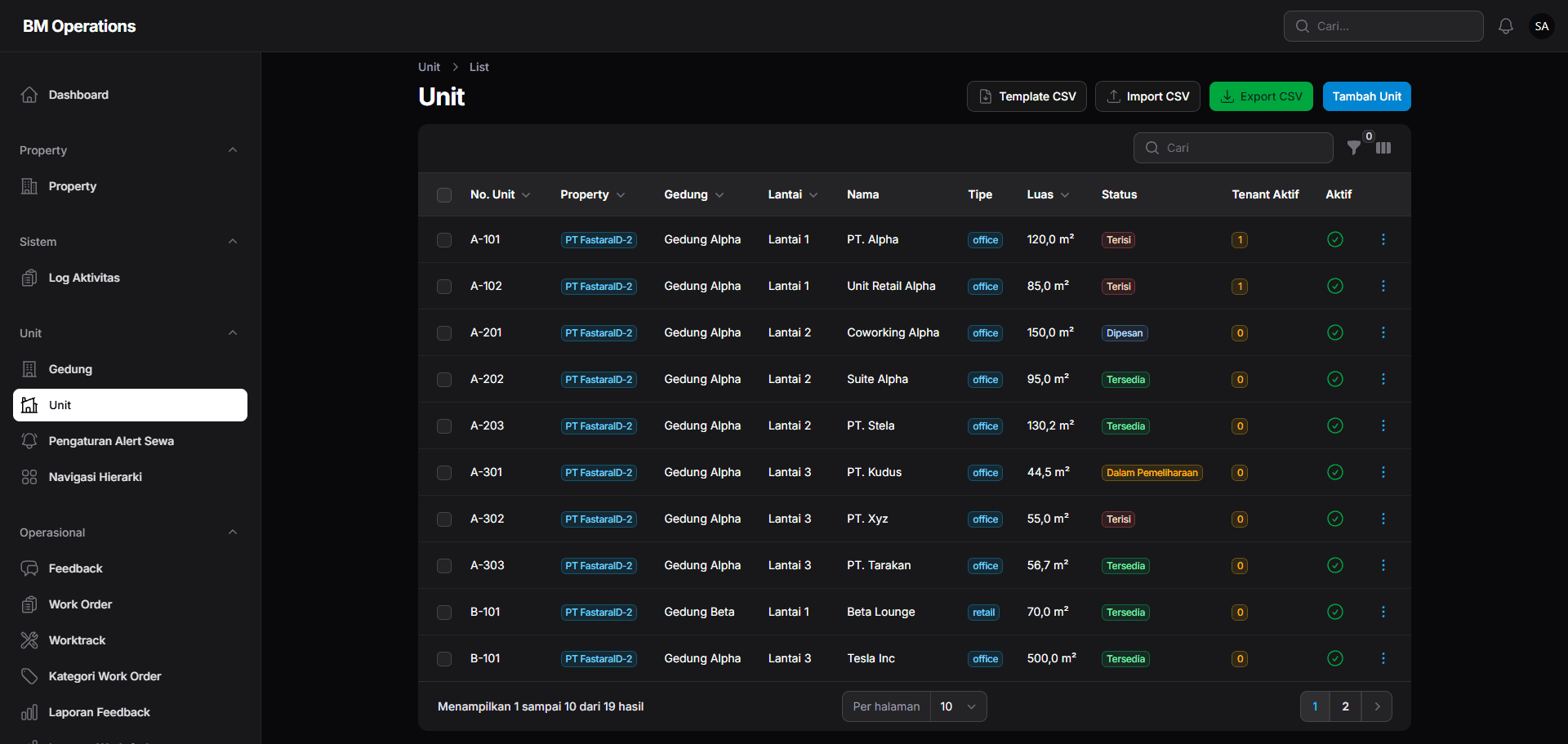Click the Navigasi Hierarki grid icon
Image resolution: width=1568 pixels, height=744 pixels.
29,477
